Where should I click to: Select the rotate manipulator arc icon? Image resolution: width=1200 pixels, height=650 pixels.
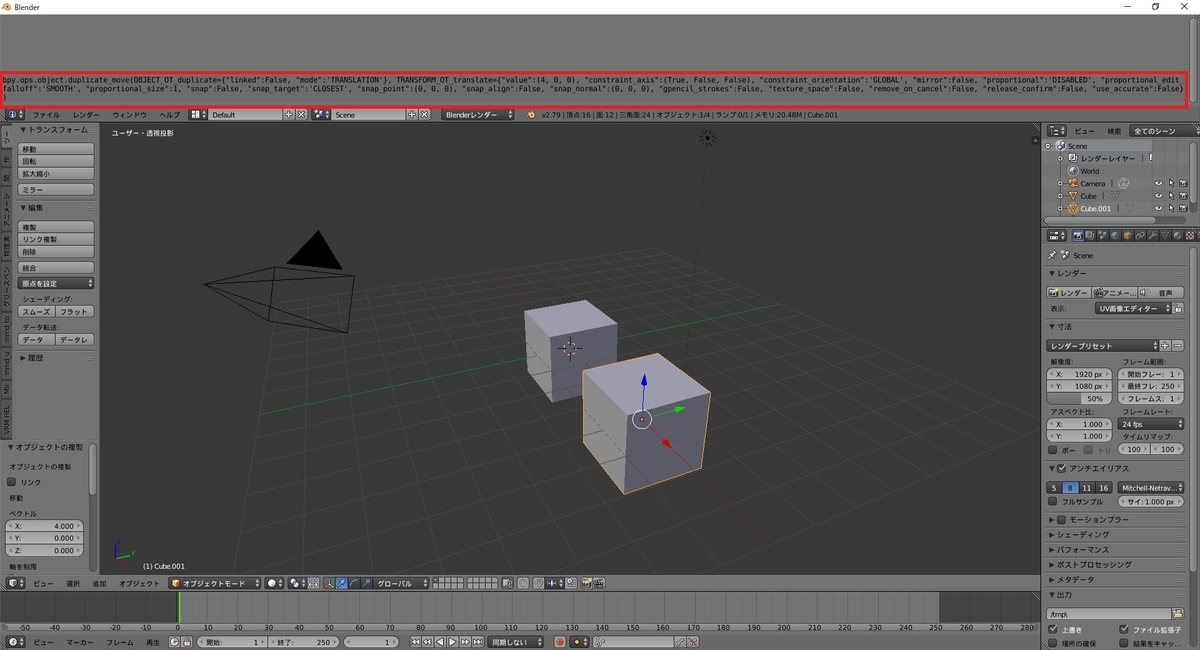tap(352, 583)
